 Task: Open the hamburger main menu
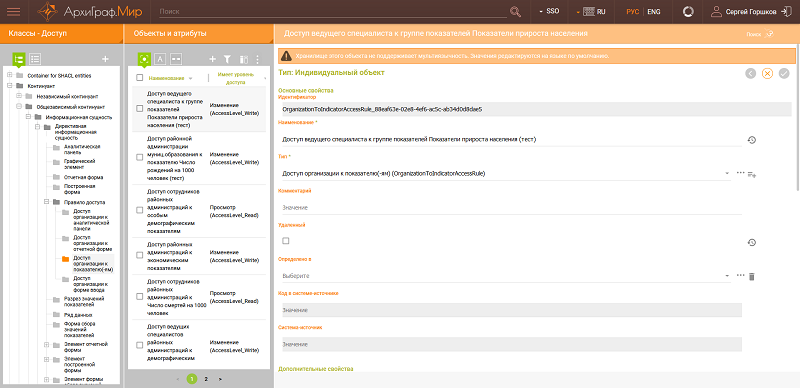pyautogui.click(x=14, y=11)
